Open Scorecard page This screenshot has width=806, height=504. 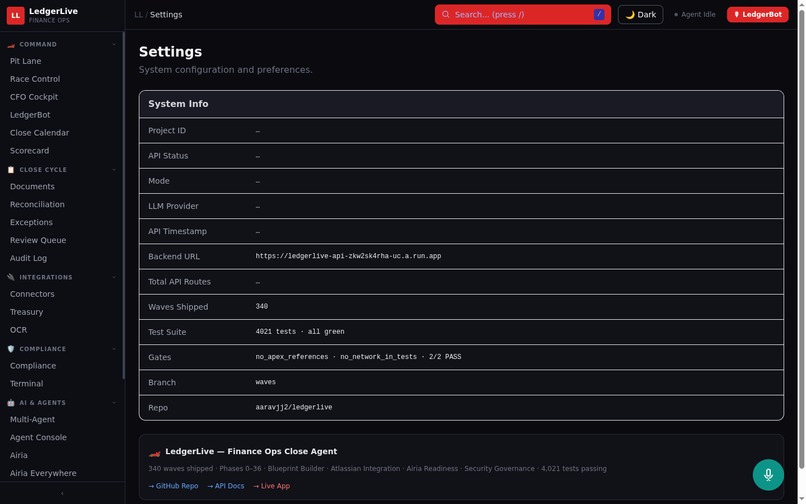29,151
